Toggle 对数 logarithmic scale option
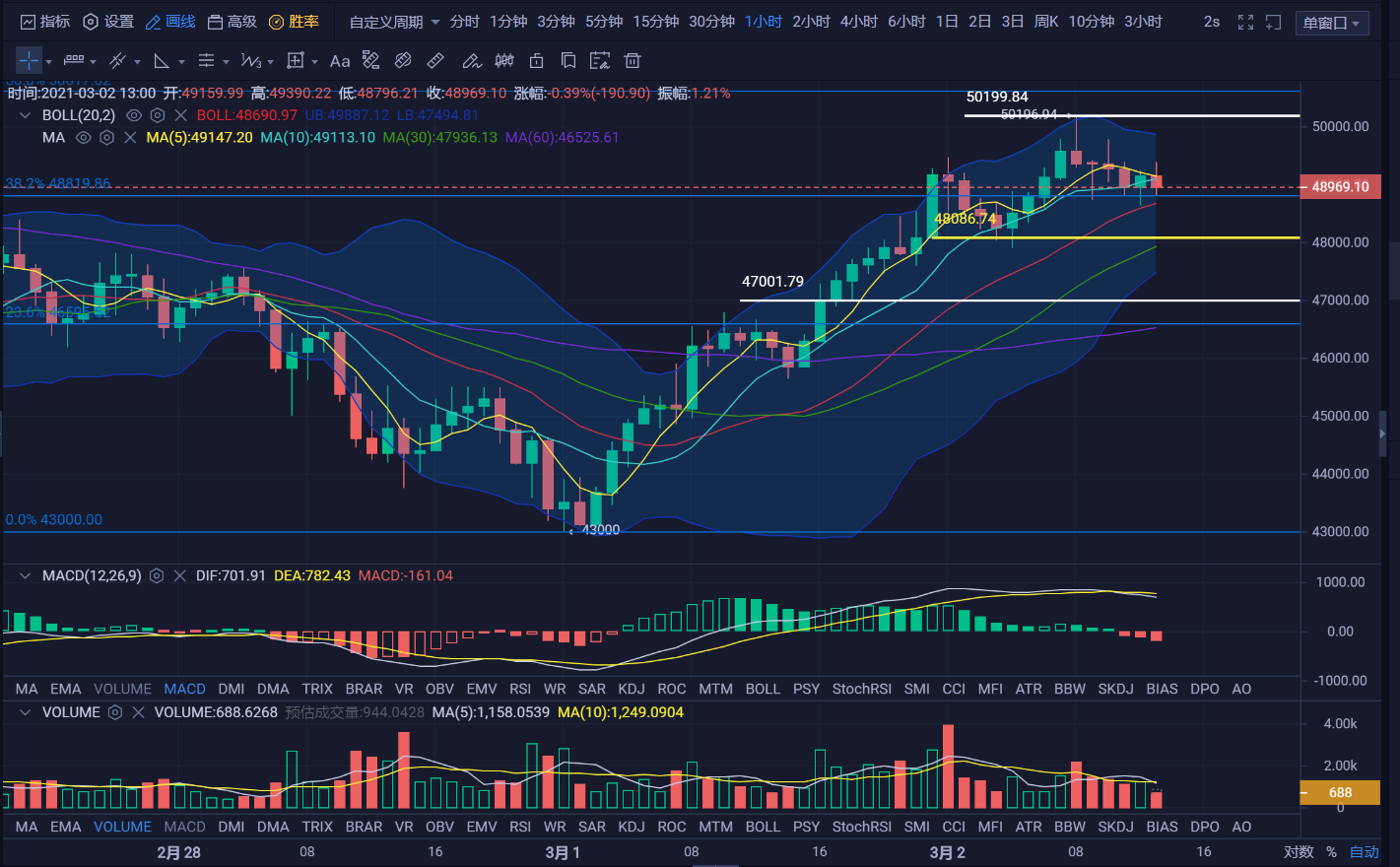1400x867 pixels. 1299,852
